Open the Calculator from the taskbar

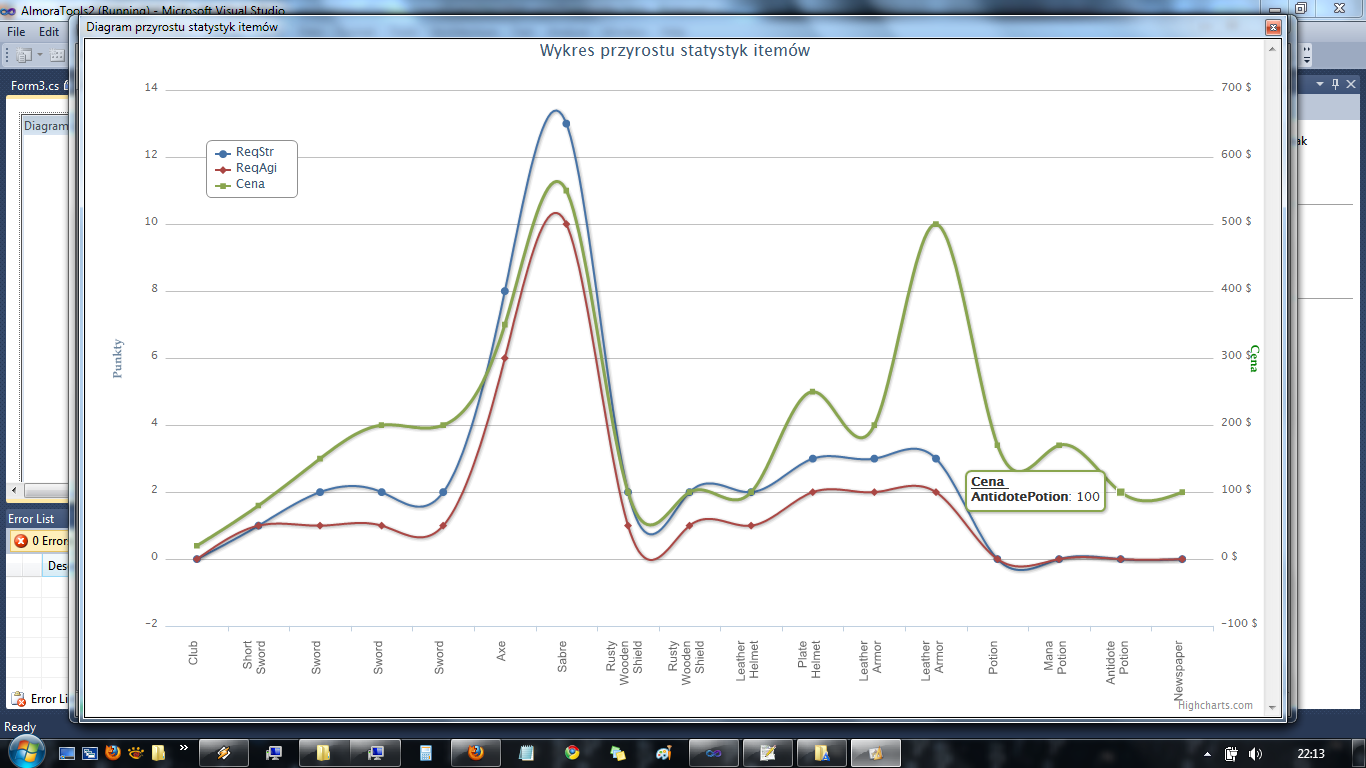click(425, 753)
